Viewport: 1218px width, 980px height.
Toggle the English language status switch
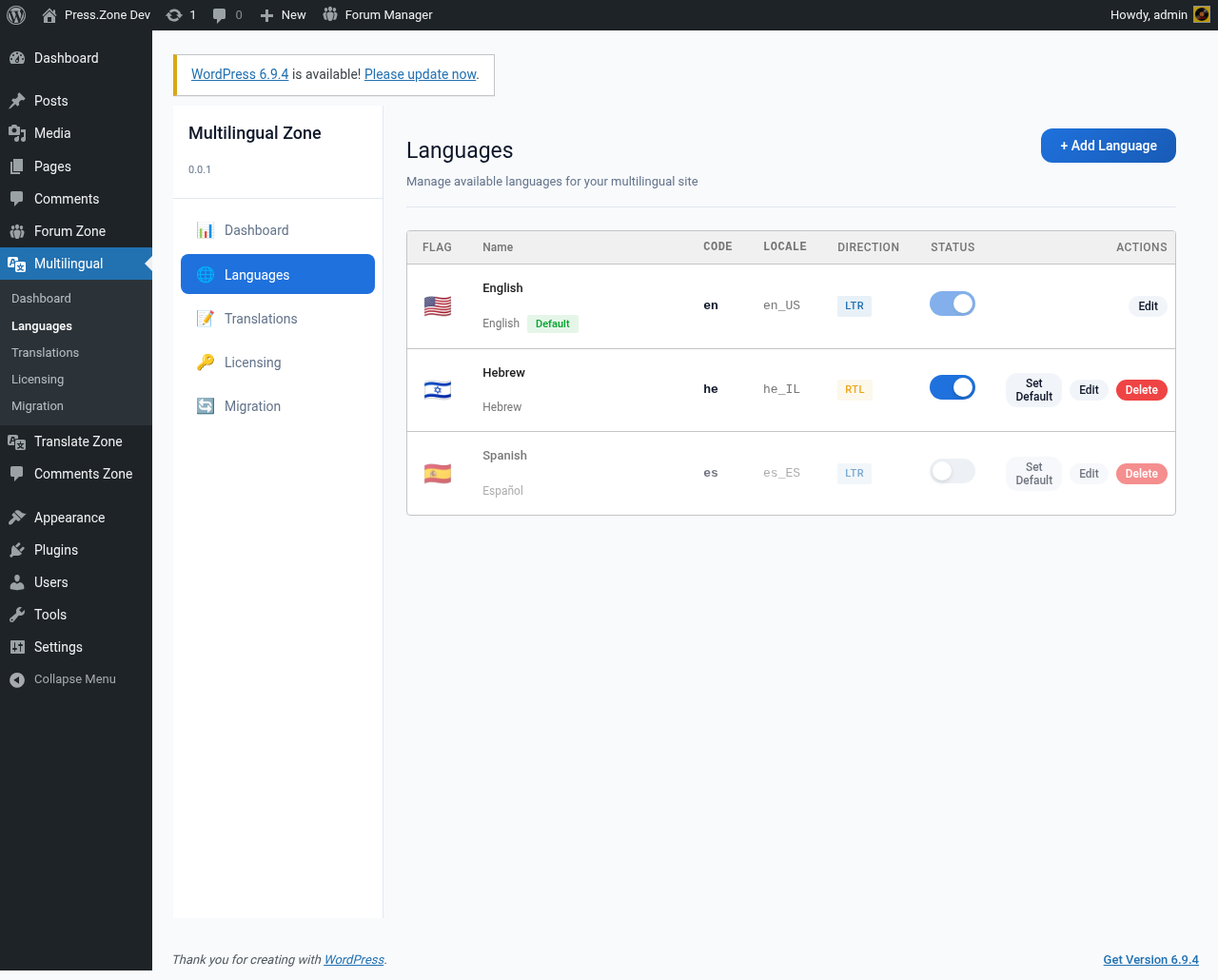pos(953,304)
